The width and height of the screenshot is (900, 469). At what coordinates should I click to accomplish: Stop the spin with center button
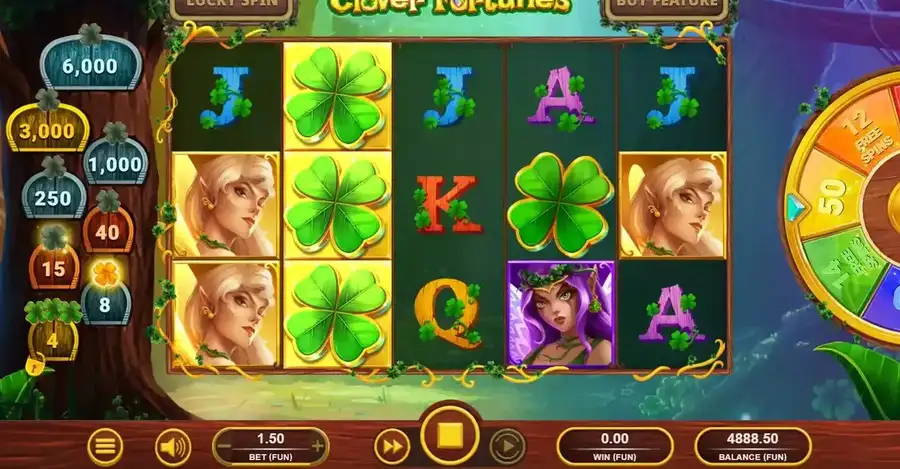pyautogui.click(x=450, y=436)
